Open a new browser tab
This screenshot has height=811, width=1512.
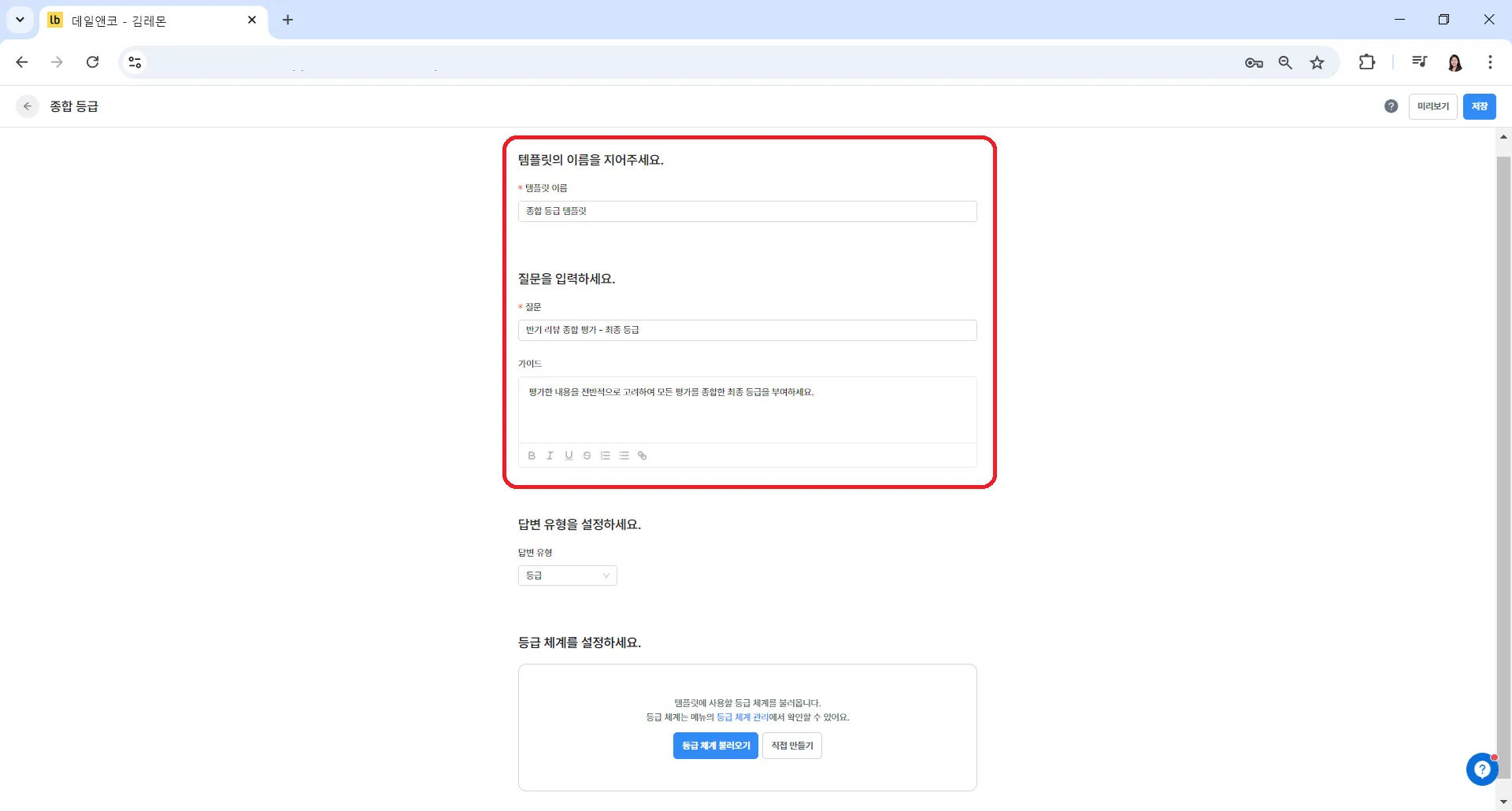click(x=287, y=20)
